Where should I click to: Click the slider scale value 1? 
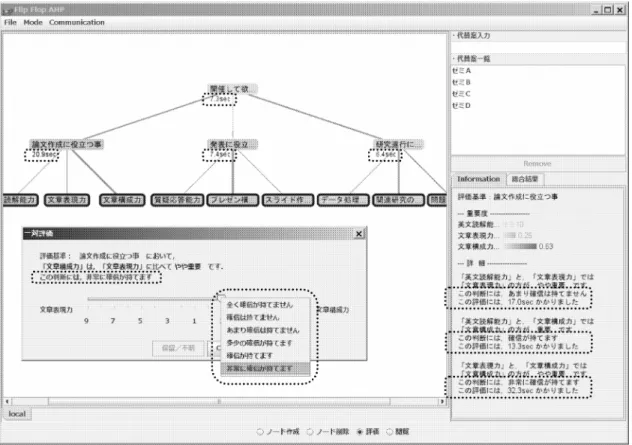click(194, 321)
